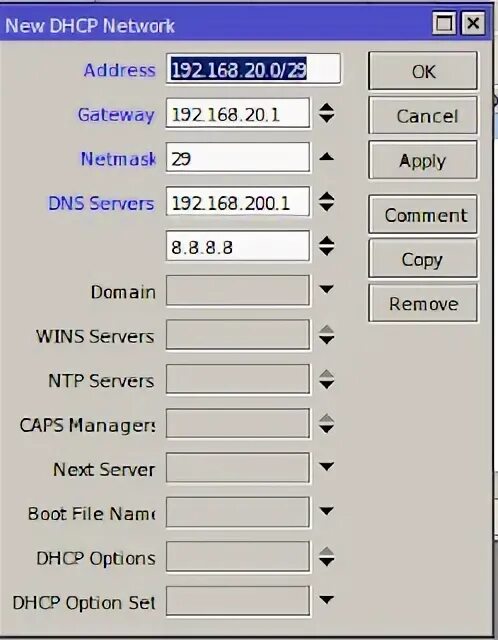This screenshot has height=640, width=498.
Task: Click the DHCP Options input box
Action: pos(238,557)
